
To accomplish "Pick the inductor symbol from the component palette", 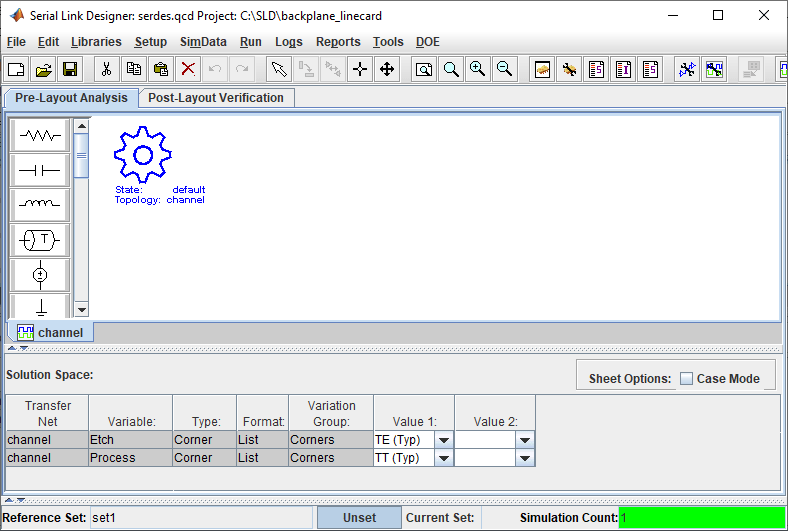I will coord(40,205).
